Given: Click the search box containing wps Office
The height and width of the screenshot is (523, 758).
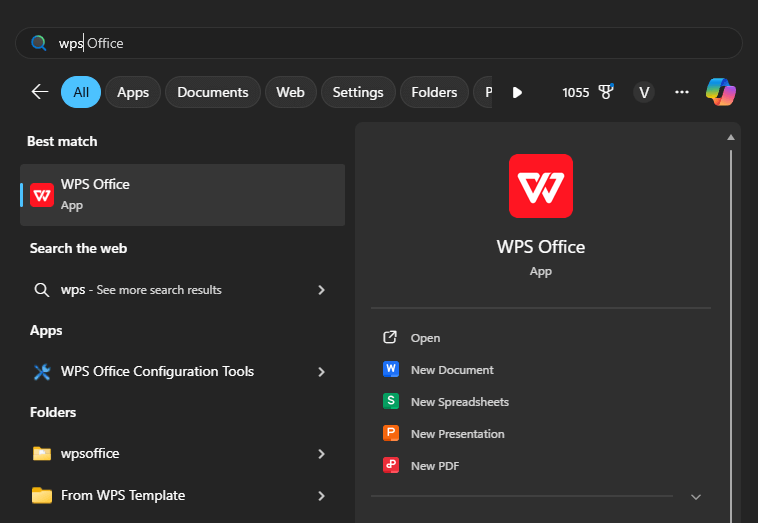Looking at the screenshot, I should tap(379, 43).
